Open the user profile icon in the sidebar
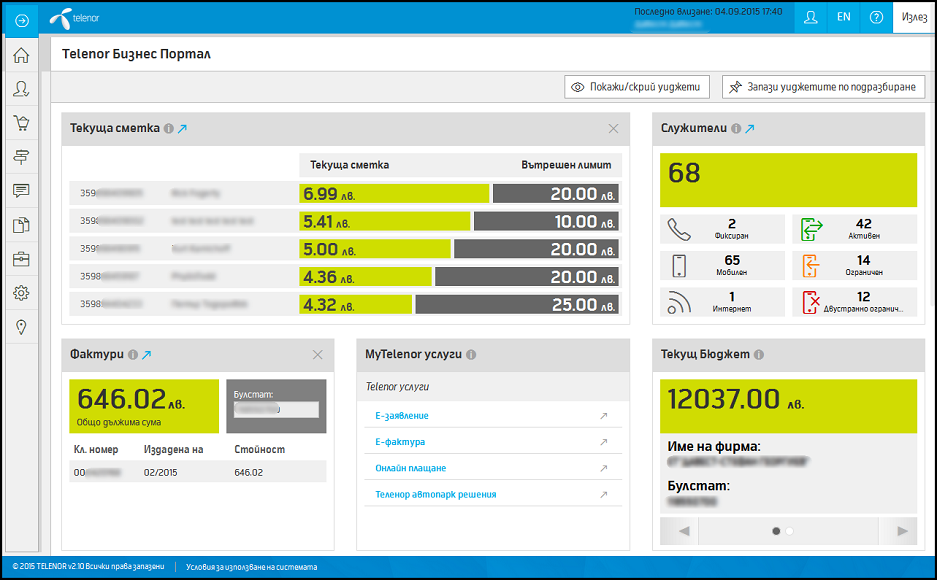The image size is (937, 580). (x=22, y=89)
